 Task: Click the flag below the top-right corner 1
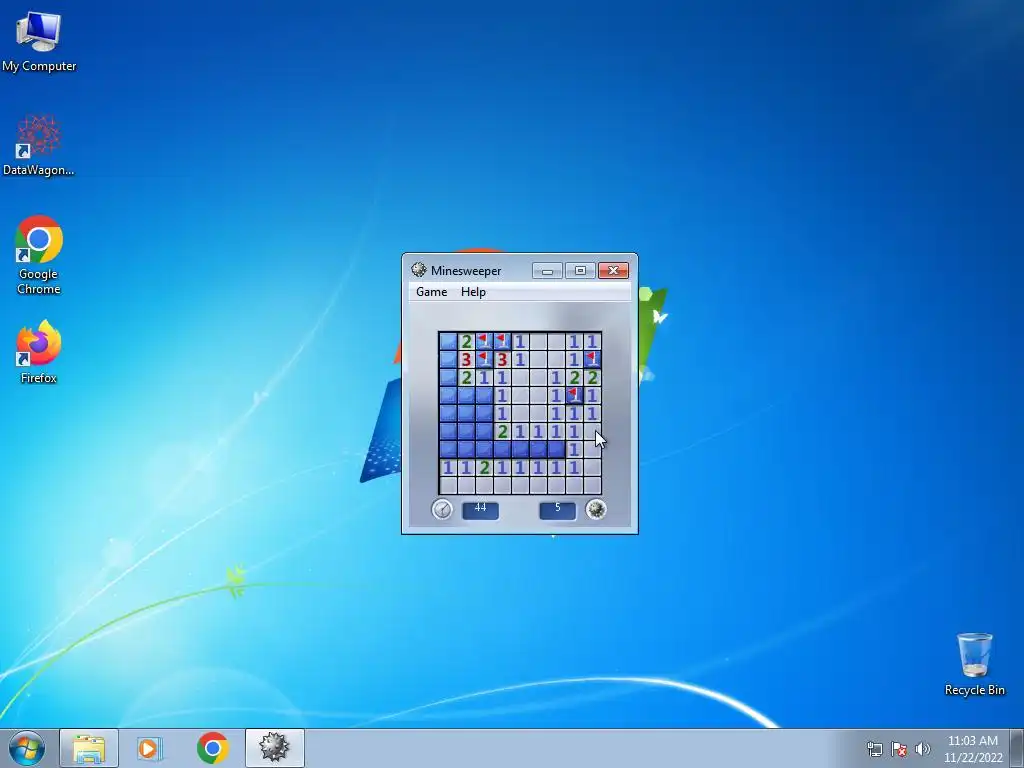[x=592, y=359]
